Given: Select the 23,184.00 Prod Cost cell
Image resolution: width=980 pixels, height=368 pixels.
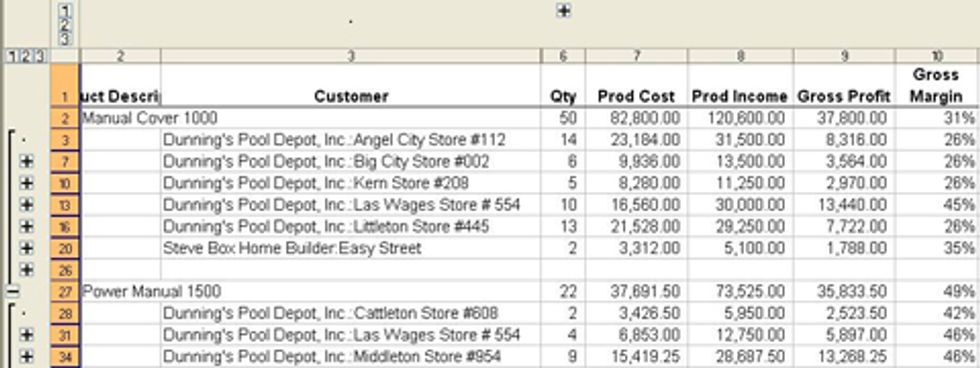Looking at the screenshot, I should [636, 140].
